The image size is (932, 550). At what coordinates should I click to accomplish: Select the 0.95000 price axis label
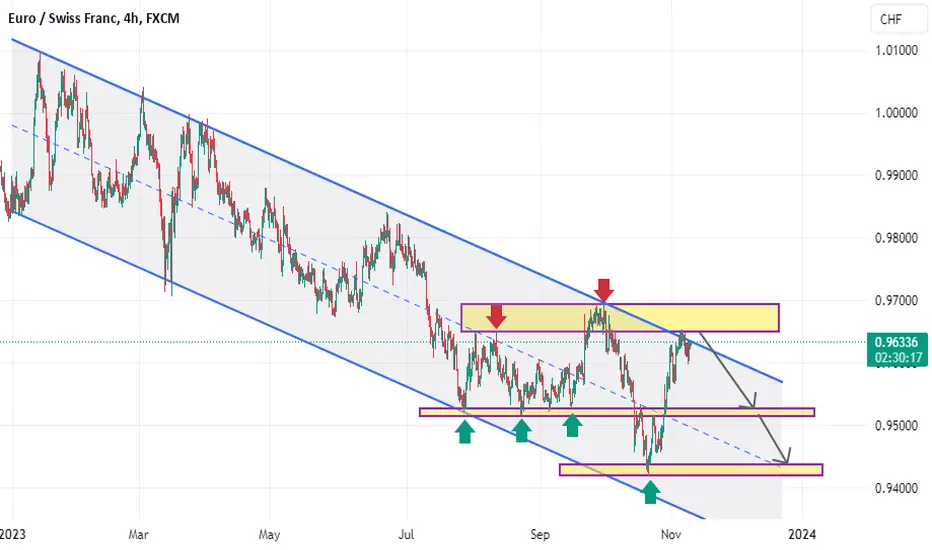pyautogui.click(x=896, y=426)
